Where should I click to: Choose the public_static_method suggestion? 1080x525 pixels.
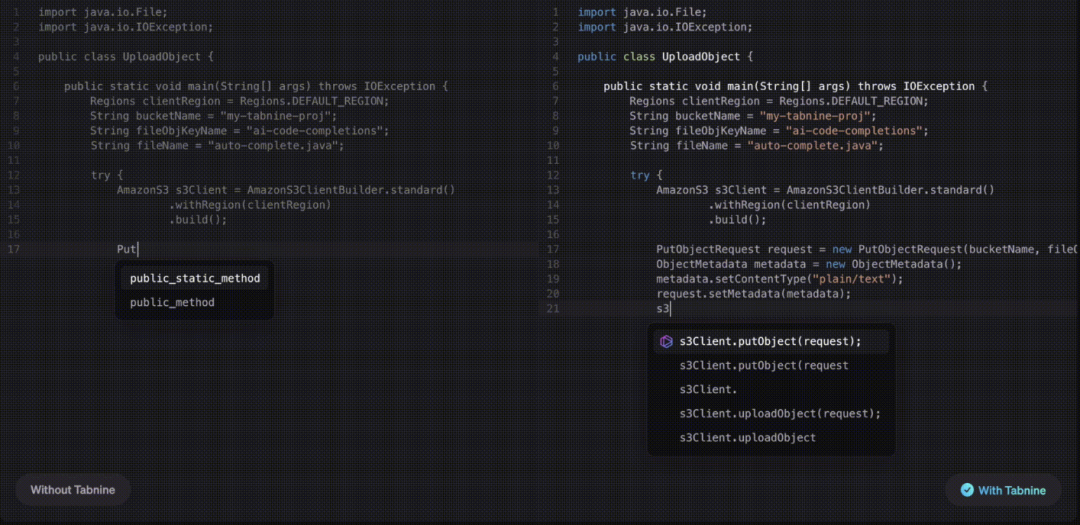(x=195, y=278)
